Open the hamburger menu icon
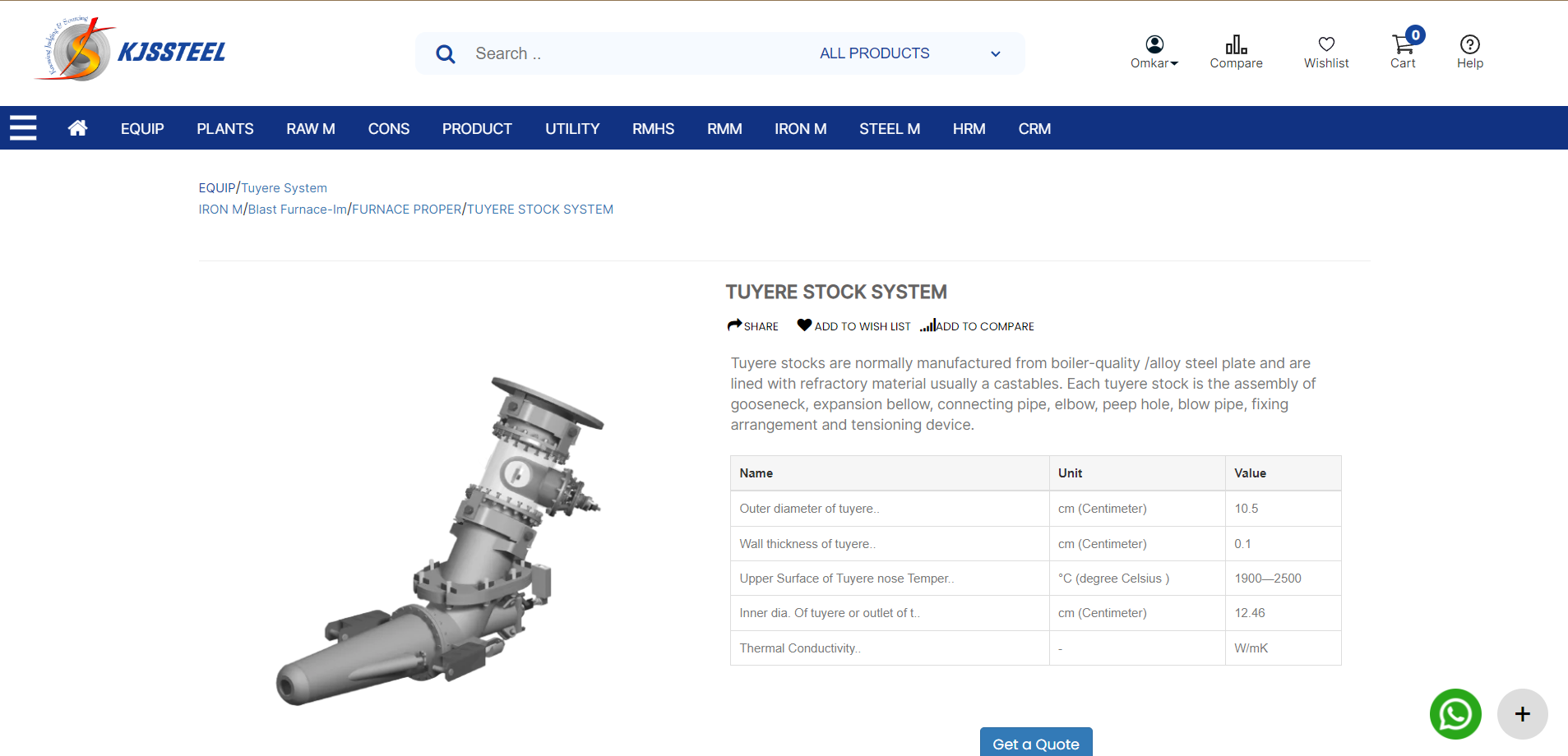This screenshot has width=1568, height=756. coord(23,128)
